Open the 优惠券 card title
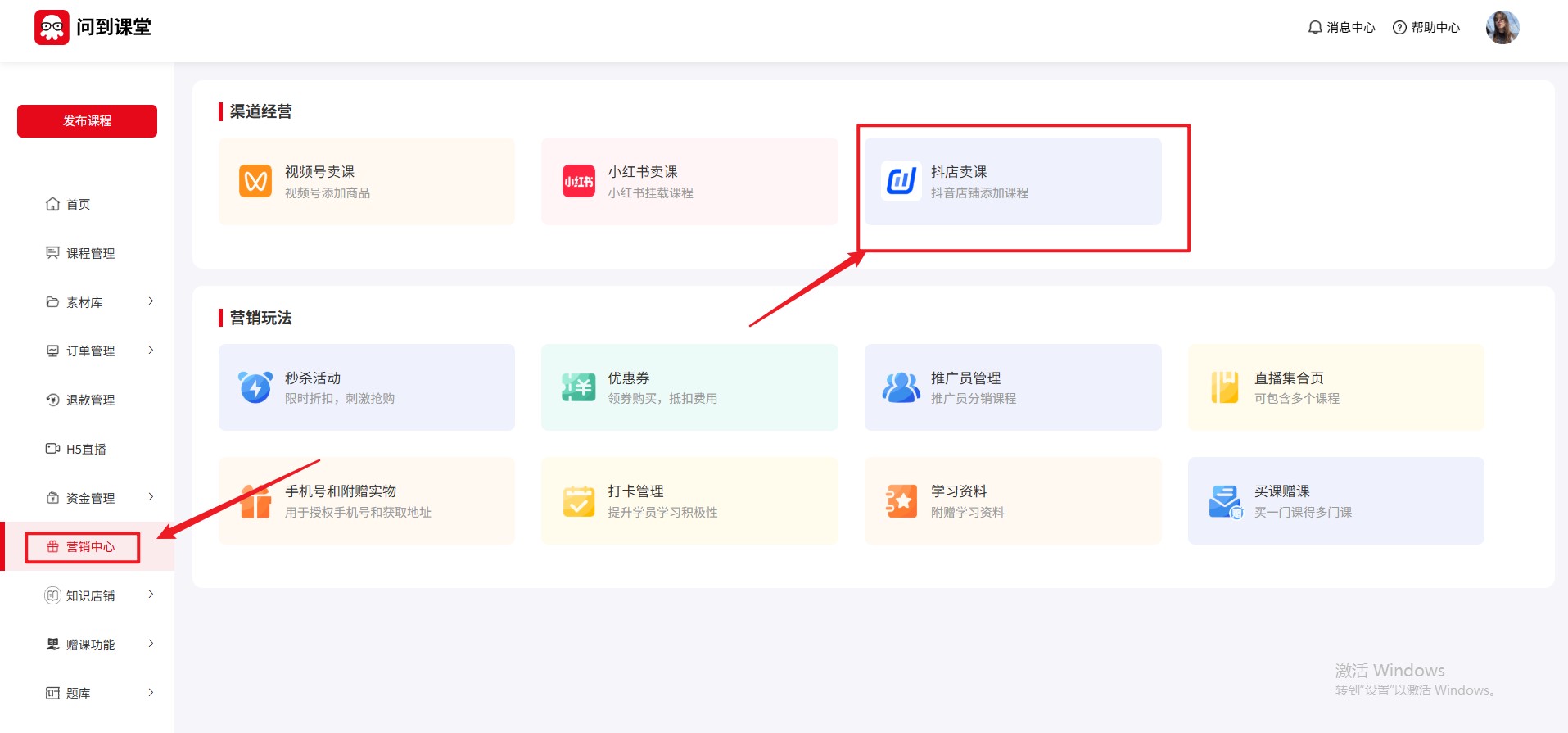This screenshot has width=1568, height=733. click(629, 378)
